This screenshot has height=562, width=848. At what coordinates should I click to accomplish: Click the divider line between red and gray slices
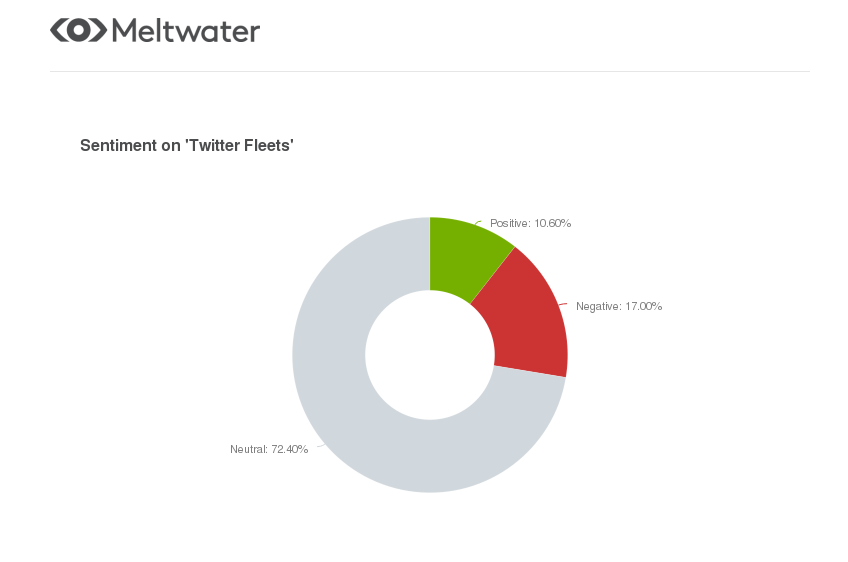click(x=530, y=372)
